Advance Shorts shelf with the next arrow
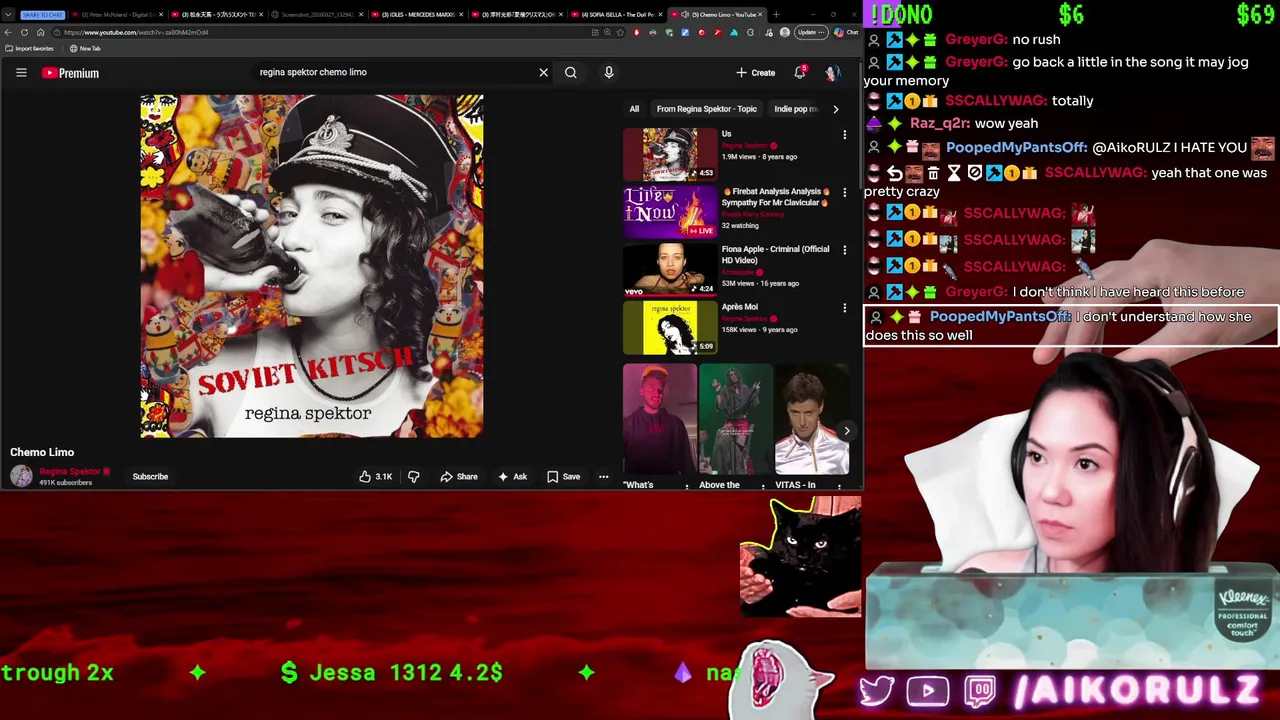 pos(846,431)
